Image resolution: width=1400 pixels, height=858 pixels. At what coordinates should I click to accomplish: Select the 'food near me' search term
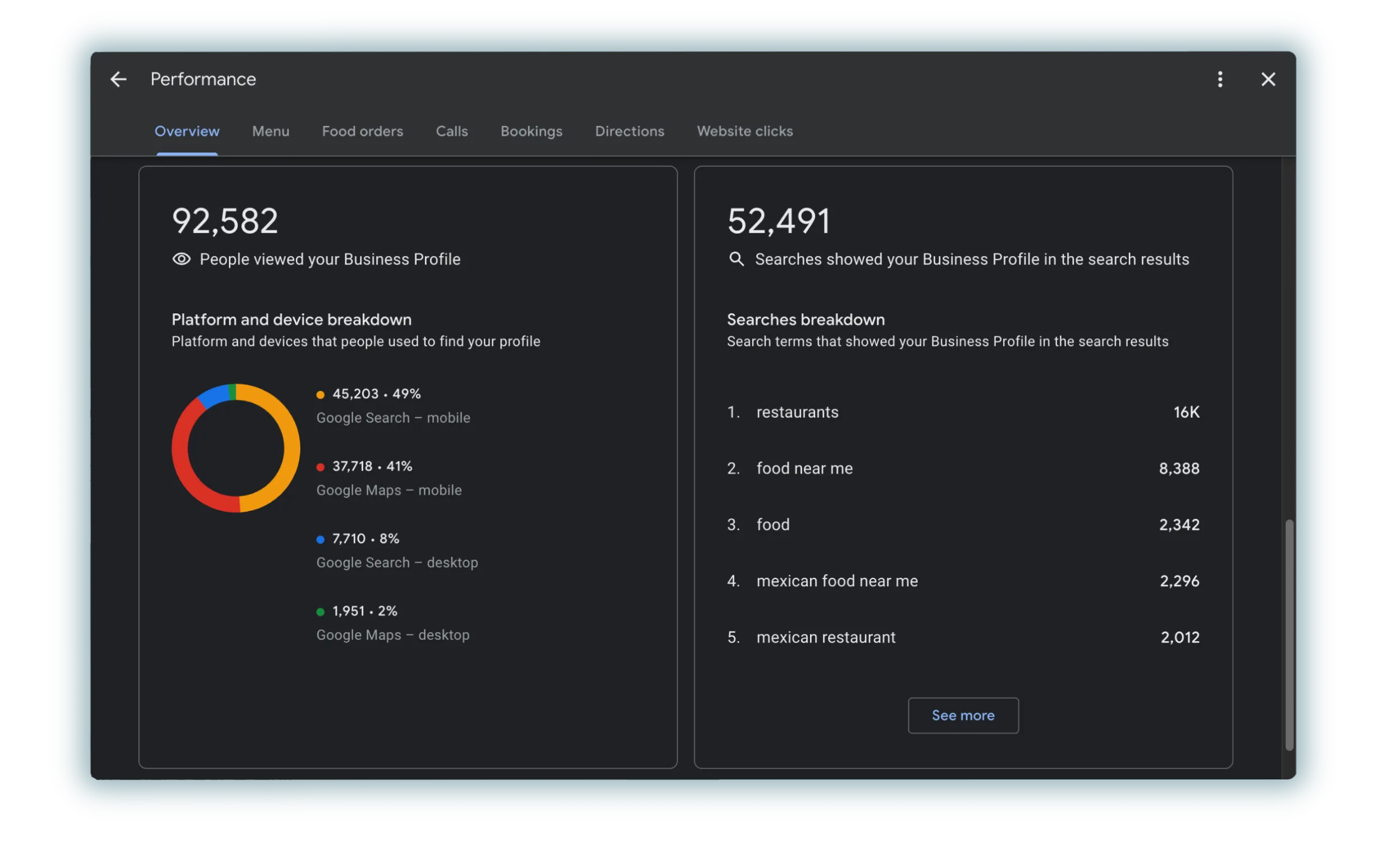963,468
